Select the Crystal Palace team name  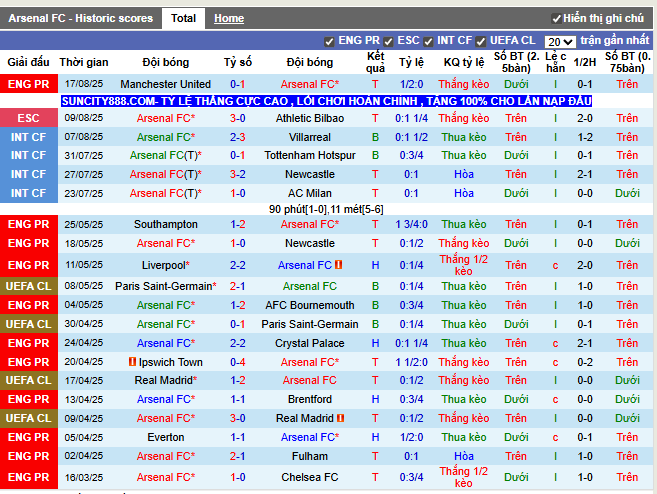point(310,343)
